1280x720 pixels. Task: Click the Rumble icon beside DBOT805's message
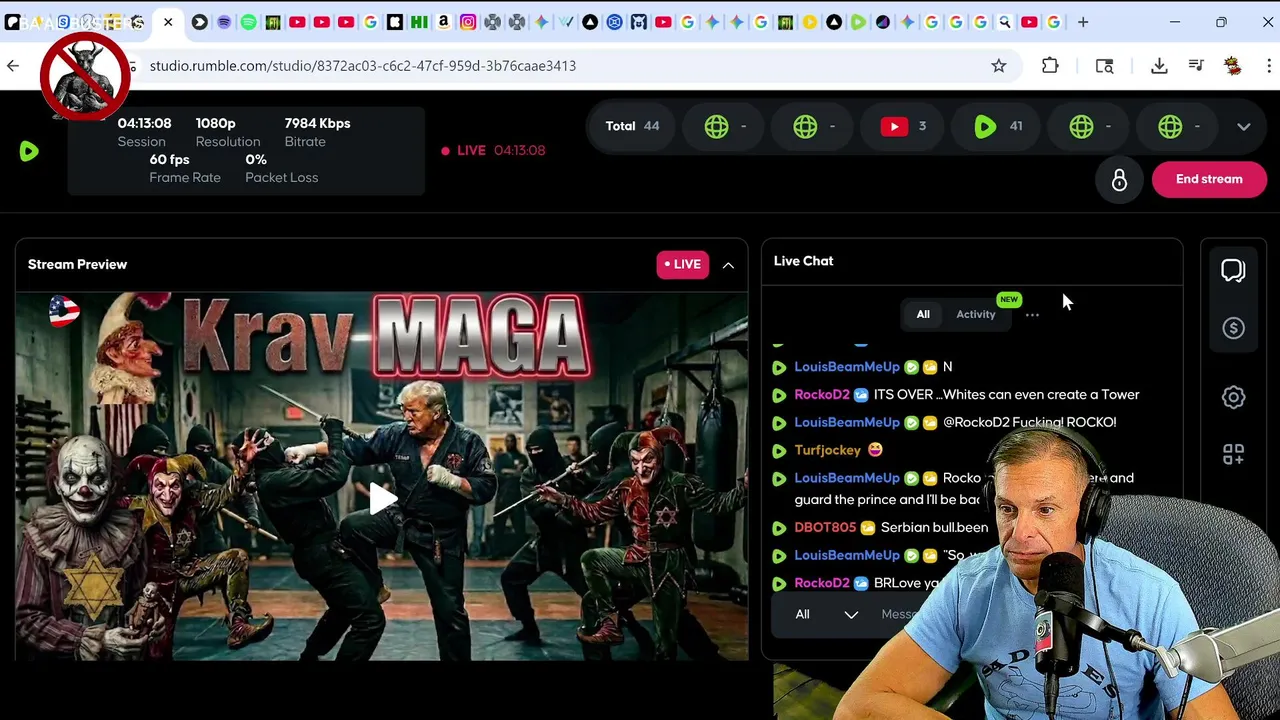click(779, 528)
